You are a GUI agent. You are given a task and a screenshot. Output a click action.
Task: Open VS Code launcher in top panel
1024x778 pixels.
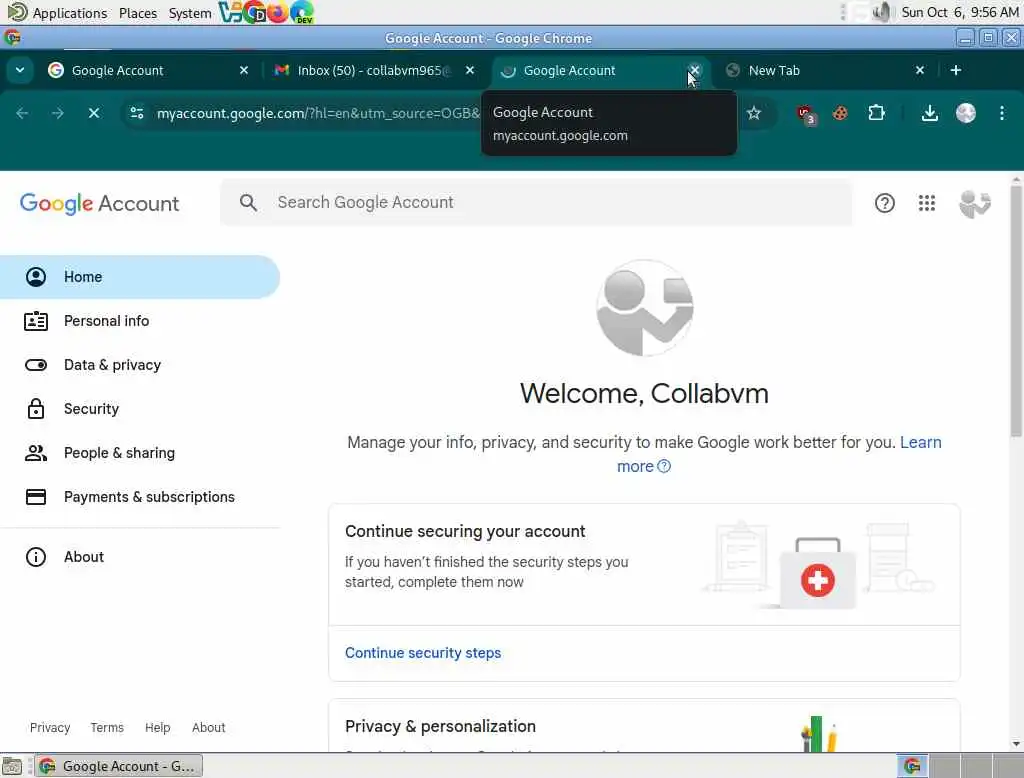click(229, 12)
